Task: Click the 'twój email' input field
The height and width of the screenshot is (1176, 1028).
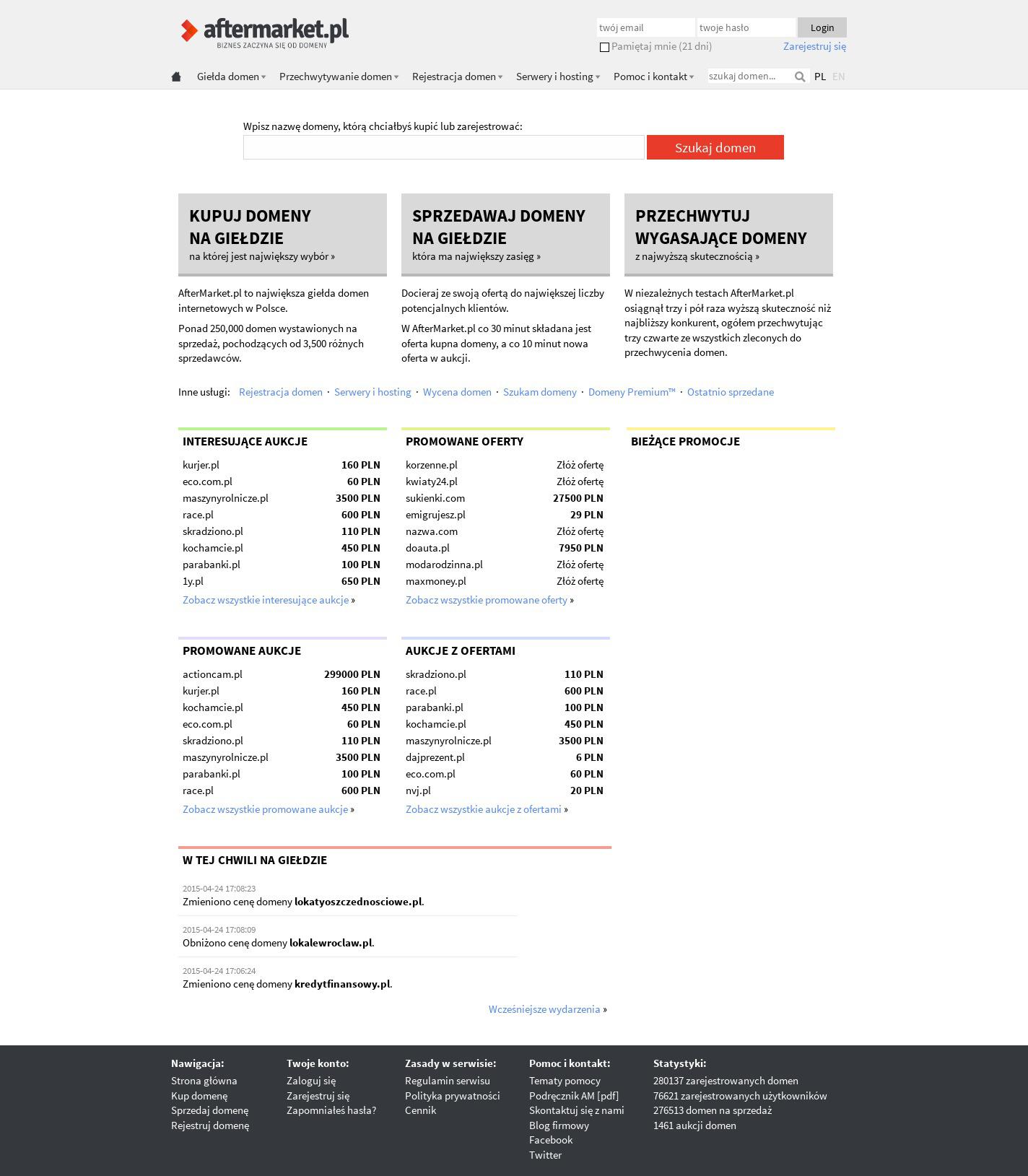Action: tap(645, 27)
